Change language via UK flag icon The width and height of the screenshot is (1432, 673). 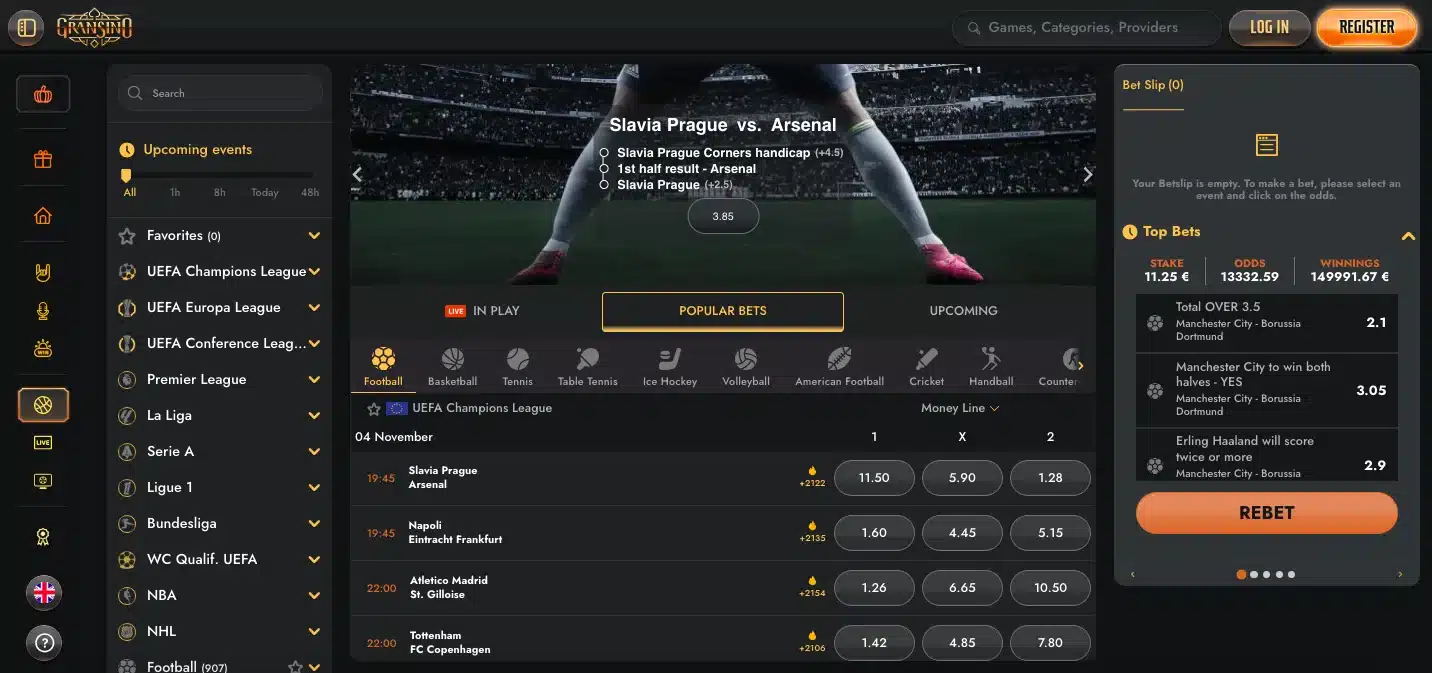pyautogui.click(x=43, y=593)
